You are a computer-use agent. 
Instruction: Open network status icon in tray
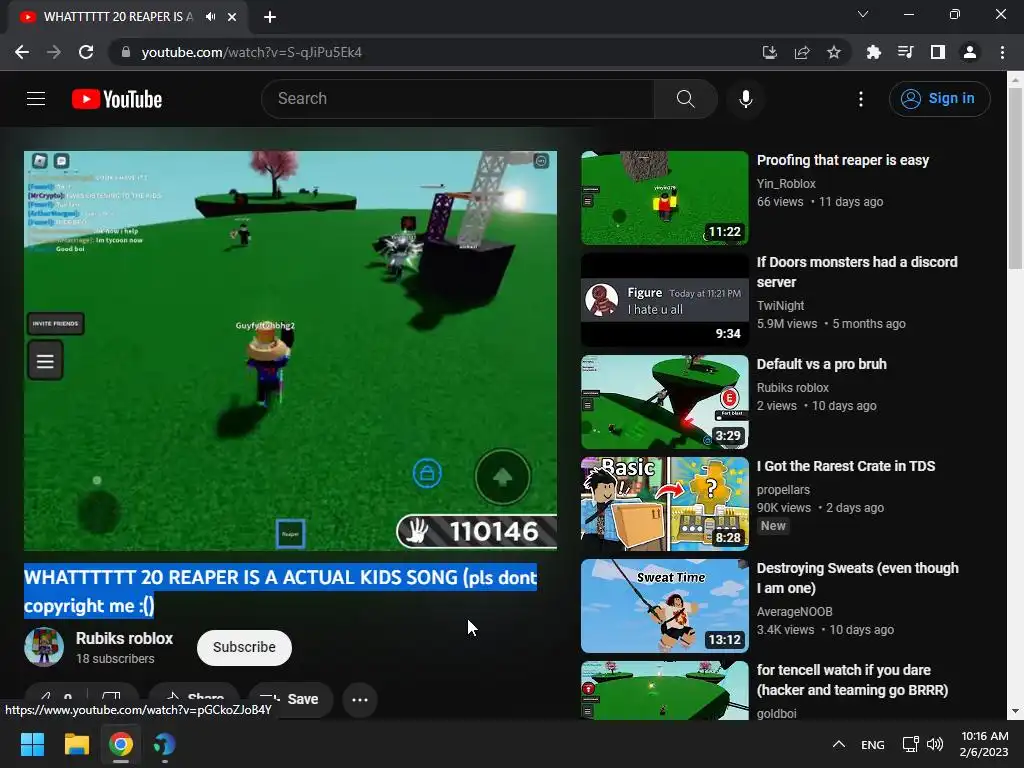(x=910, y=744)
